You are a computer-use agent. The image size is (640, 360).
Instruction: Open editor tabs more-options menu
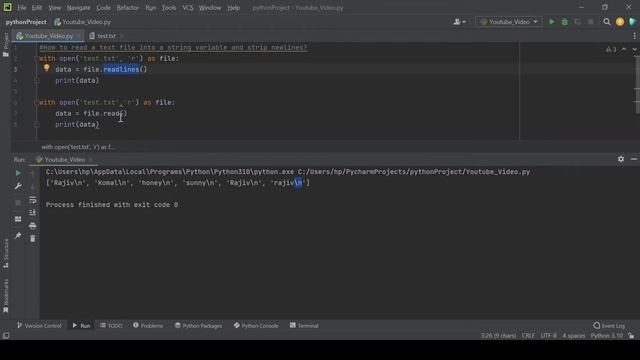[634, 36]
